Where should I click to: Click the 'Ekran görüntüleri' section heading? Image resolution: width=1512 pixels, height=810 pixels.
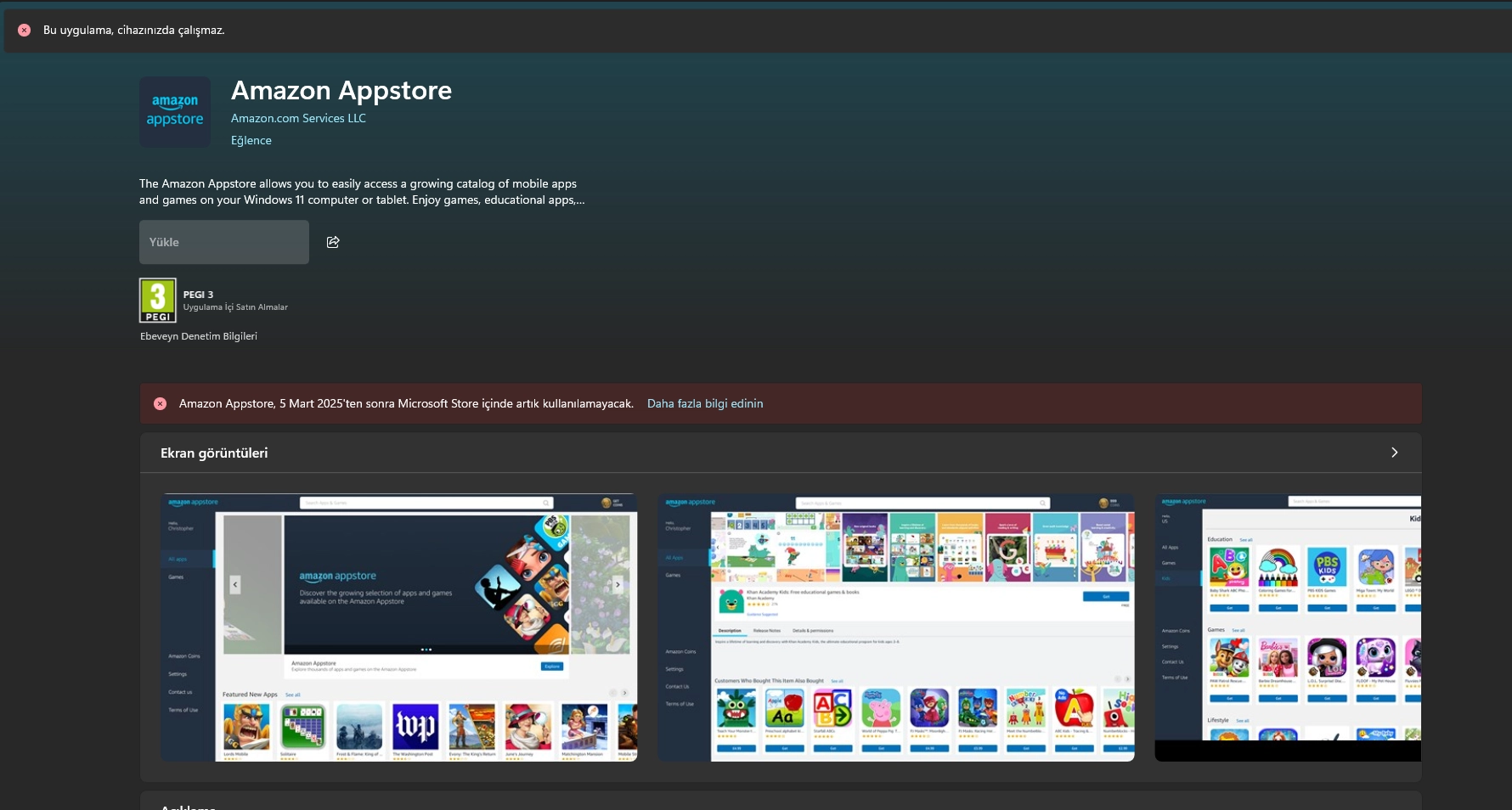pos(214,453)
